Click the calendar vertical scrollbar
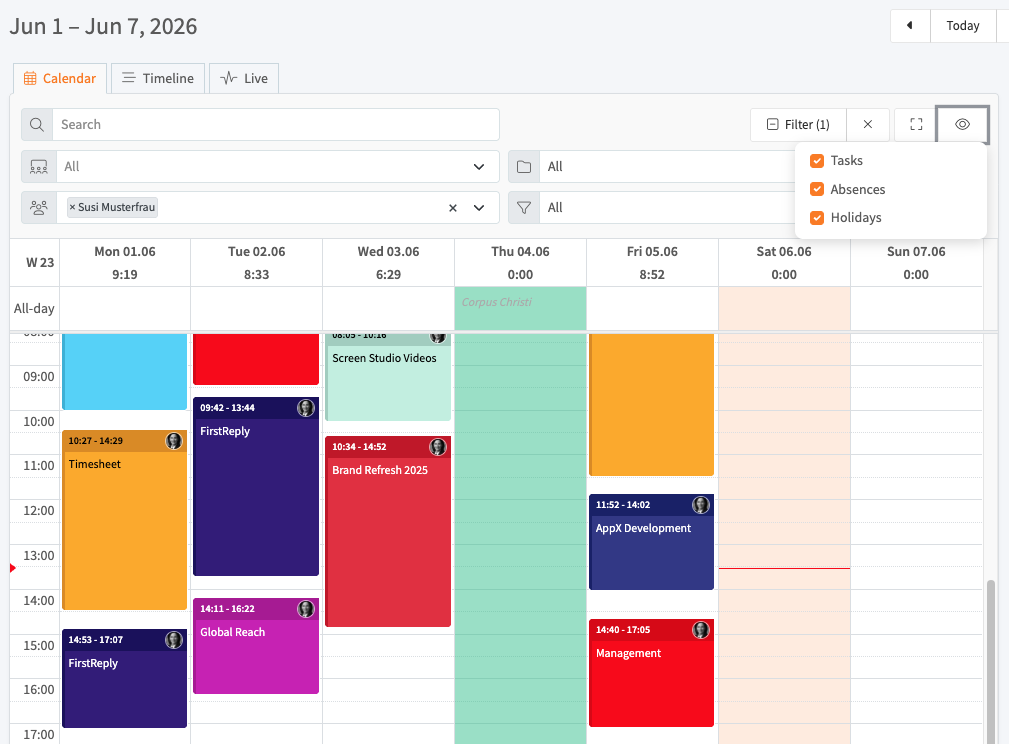The image size is (1009, 744). coord(991,662)
